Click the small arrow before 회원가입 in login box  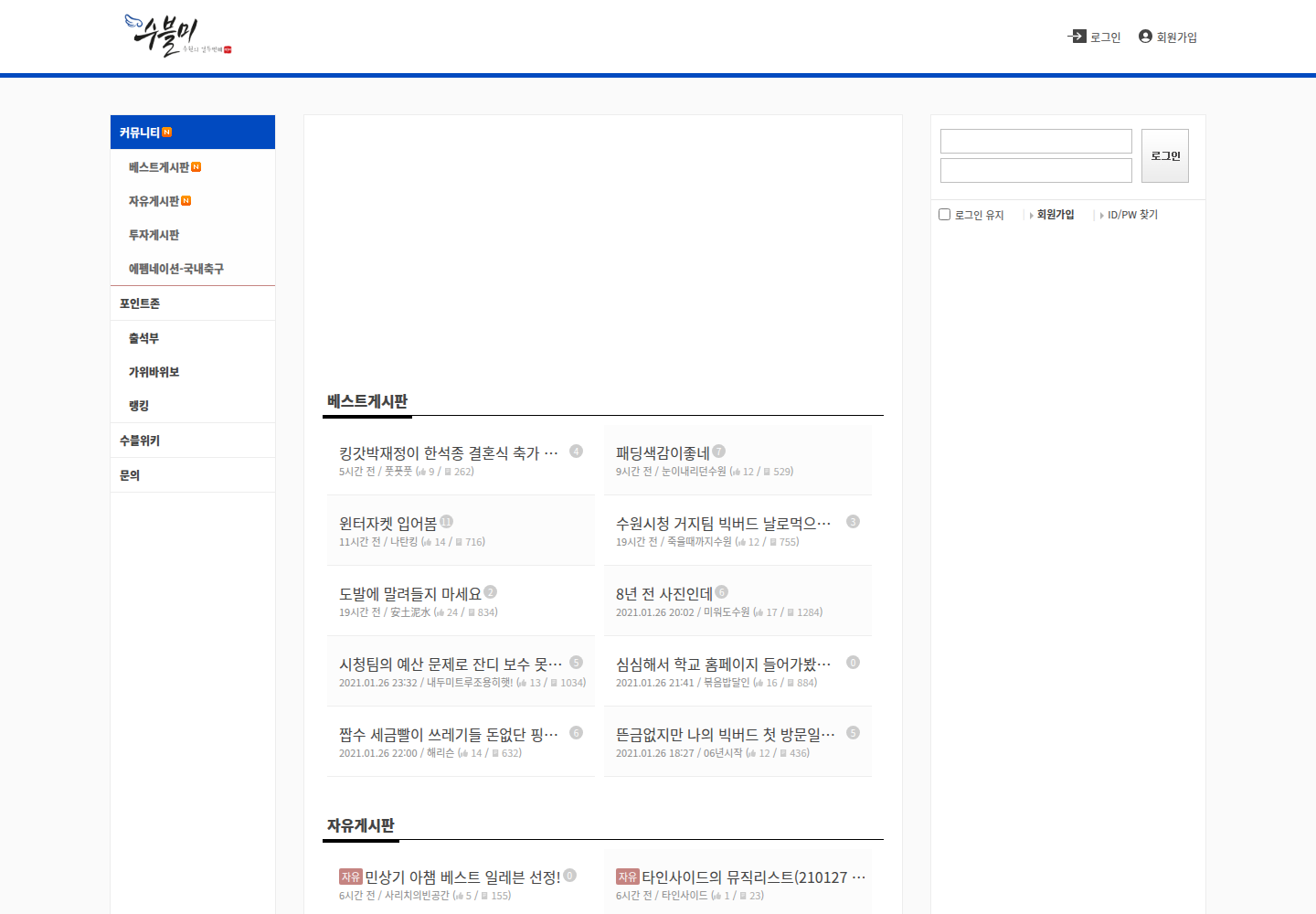point(1032,216)
